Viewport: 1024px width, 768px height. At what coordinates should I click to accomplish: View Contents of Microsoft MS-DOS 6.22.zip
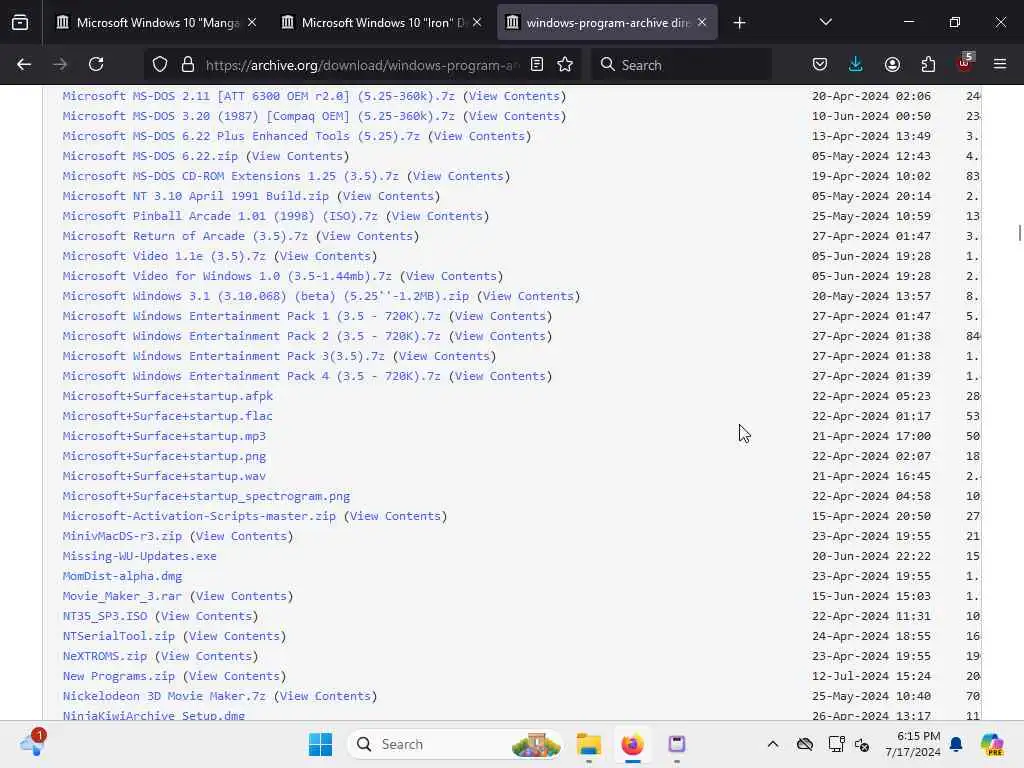(x=297, y=156)
